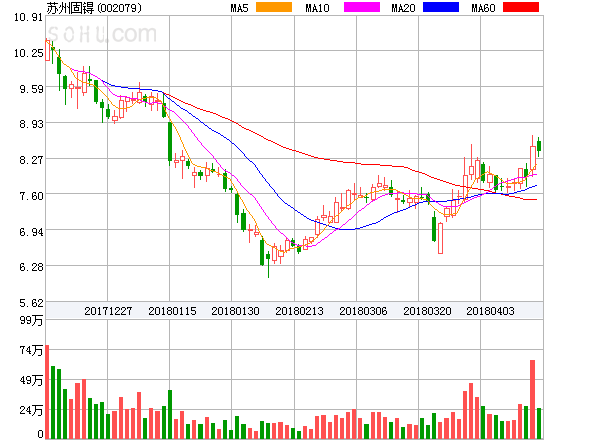
Task: Click the 24万 volume axis label
Action: [31, 410]
